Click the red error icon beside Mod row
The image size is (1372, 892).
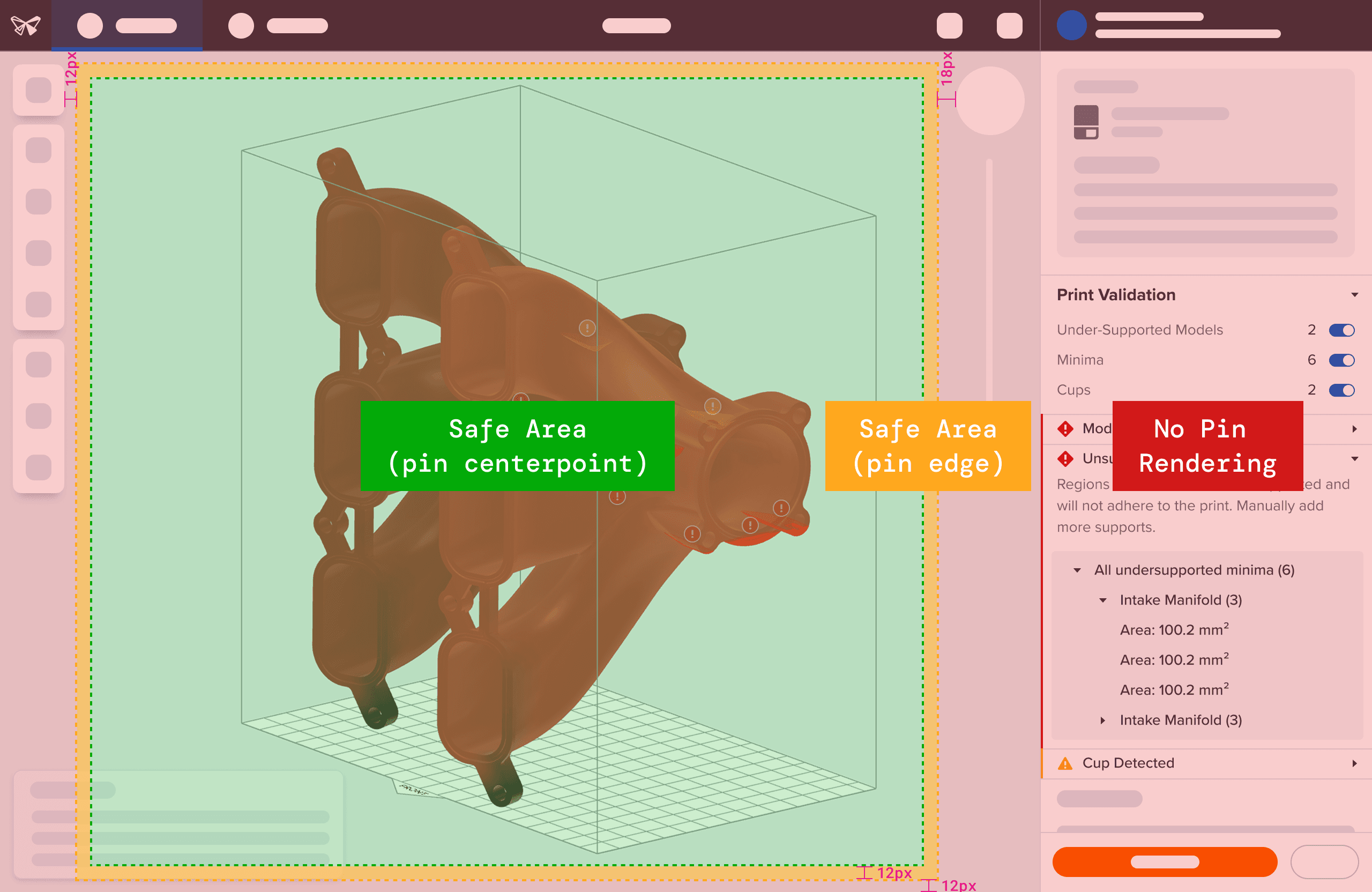point(1065,428)
